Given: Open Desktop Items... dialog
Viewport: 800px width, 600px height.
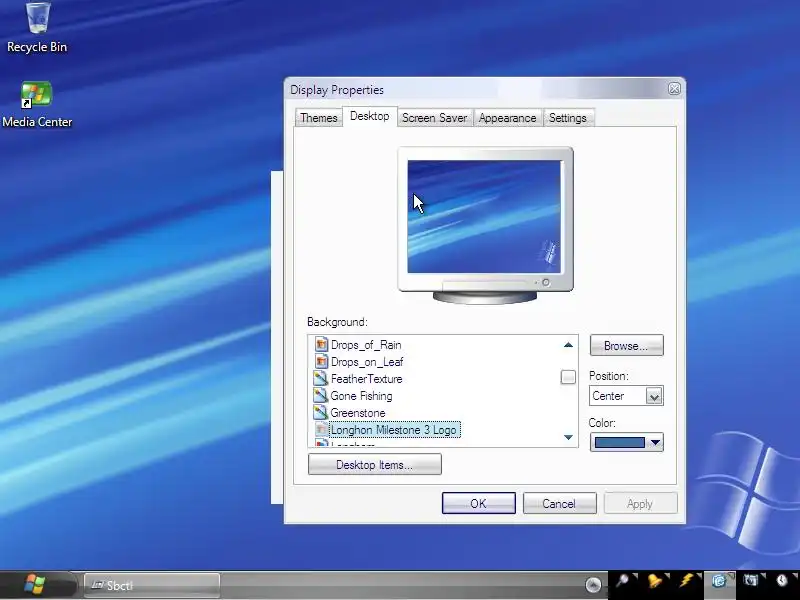Looking at the screenshot, I should click(x=375, y=464).
